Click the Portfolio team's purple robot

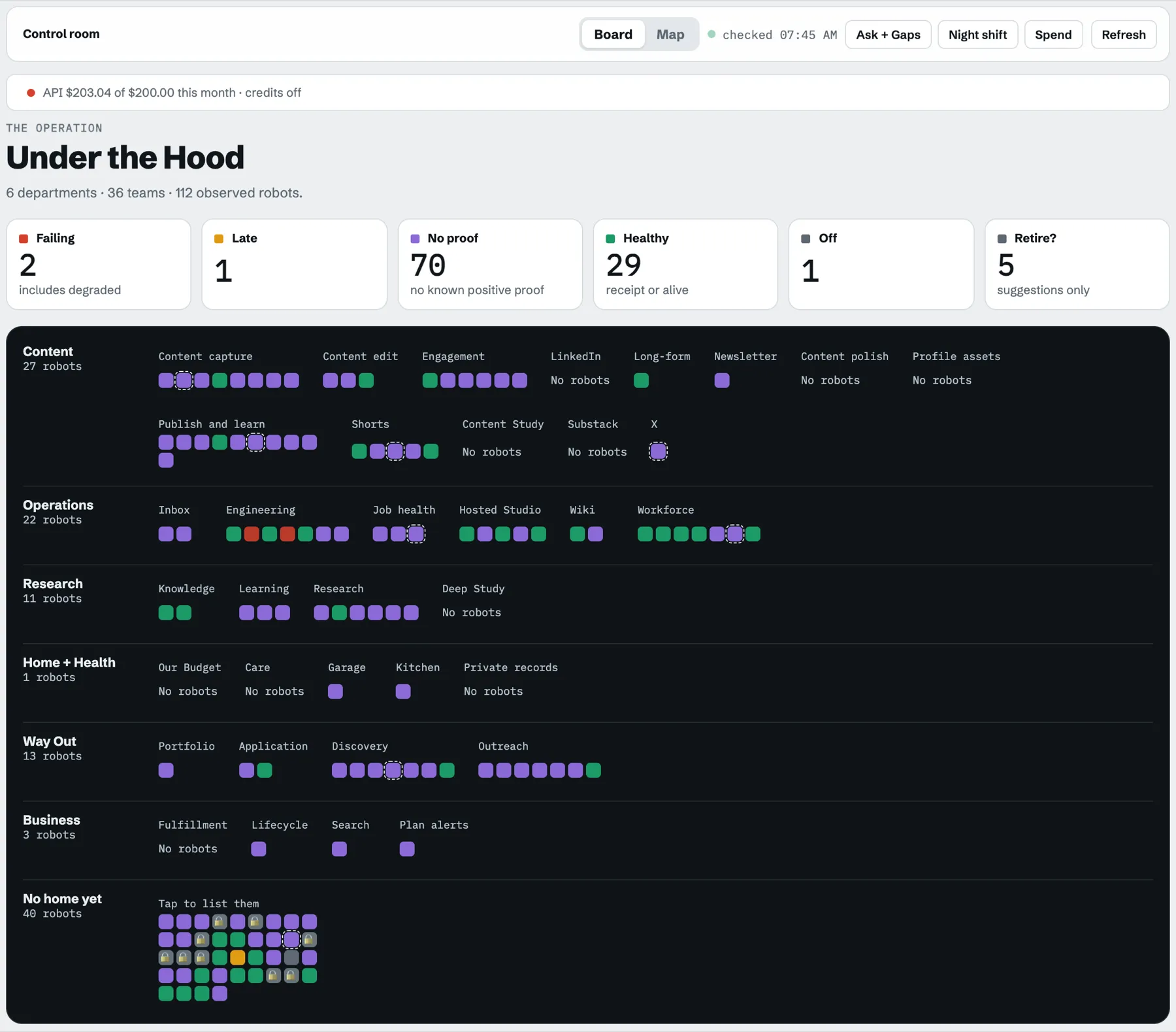[166, 770]
